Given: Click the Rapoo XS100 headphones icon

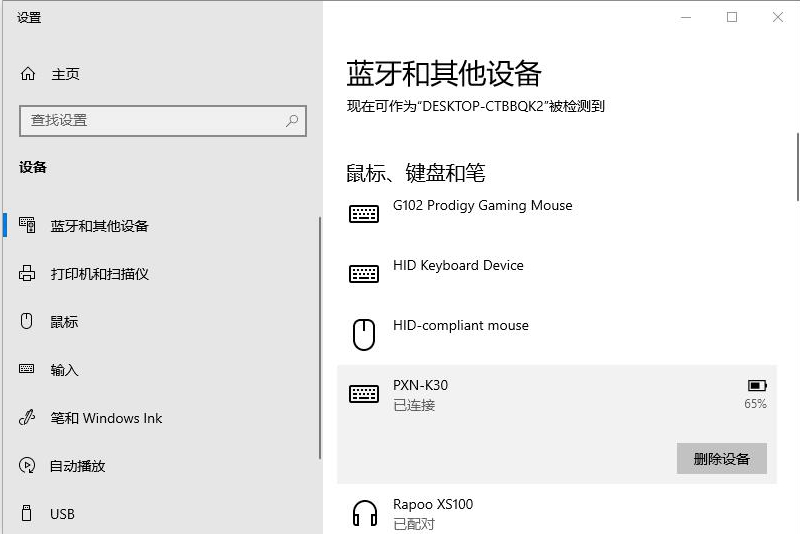Looking at the screenshot, I should click(365, 513).
